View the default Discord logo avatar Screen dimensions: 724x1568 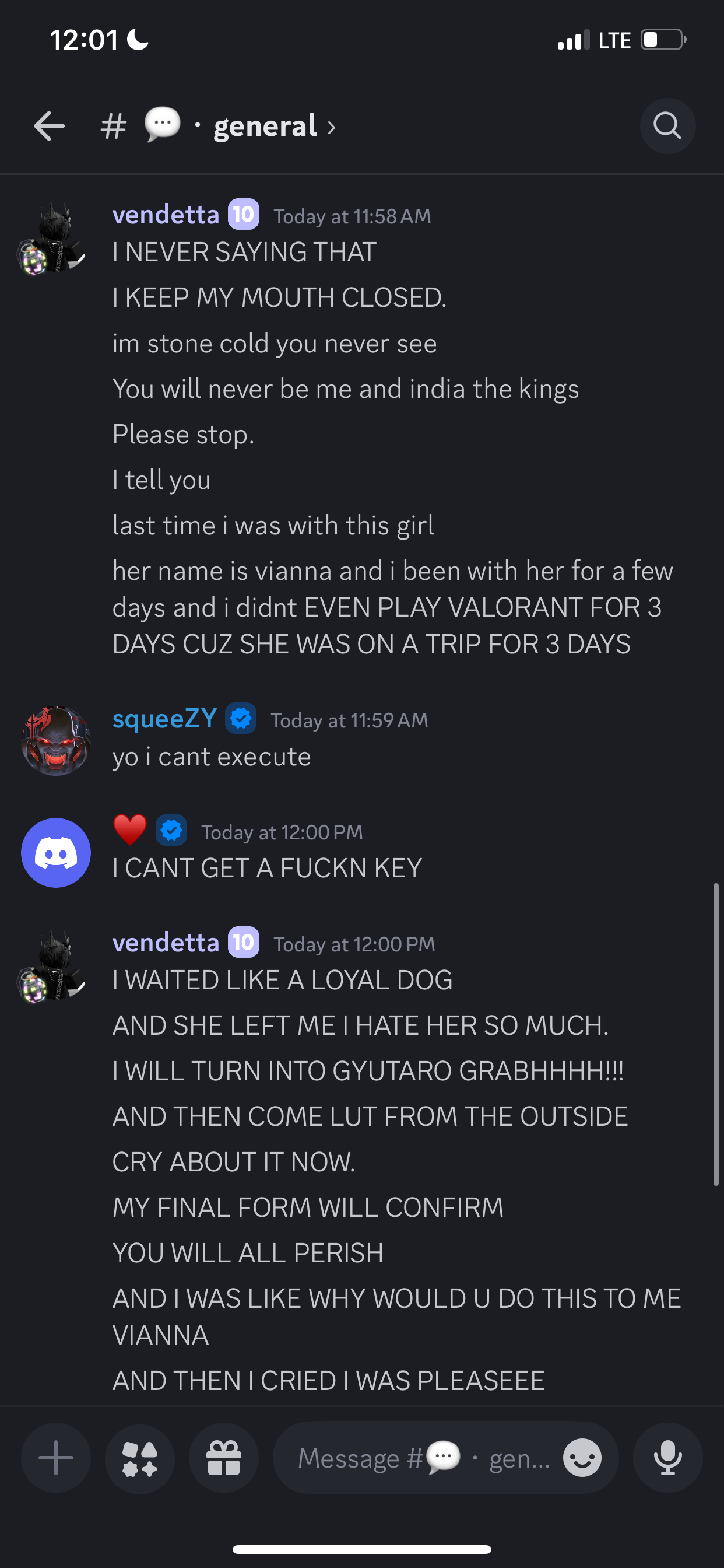click(56, 852)
